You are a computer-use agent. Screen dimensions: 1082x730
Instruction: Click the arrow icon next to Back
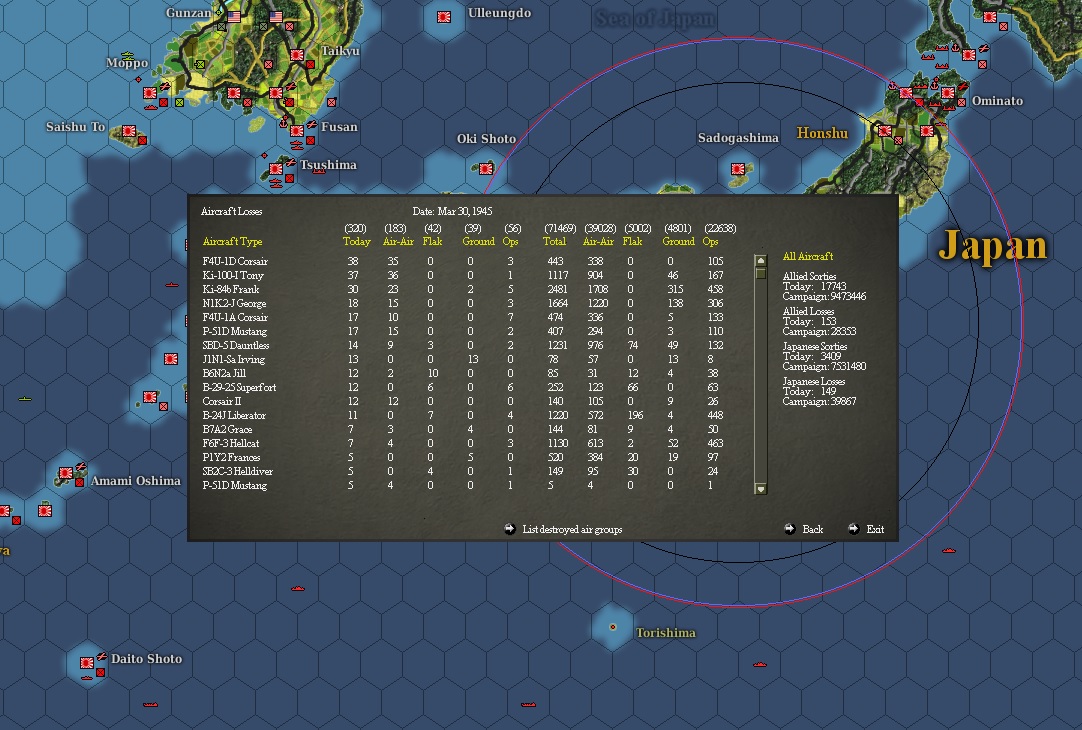coord(790,529)
